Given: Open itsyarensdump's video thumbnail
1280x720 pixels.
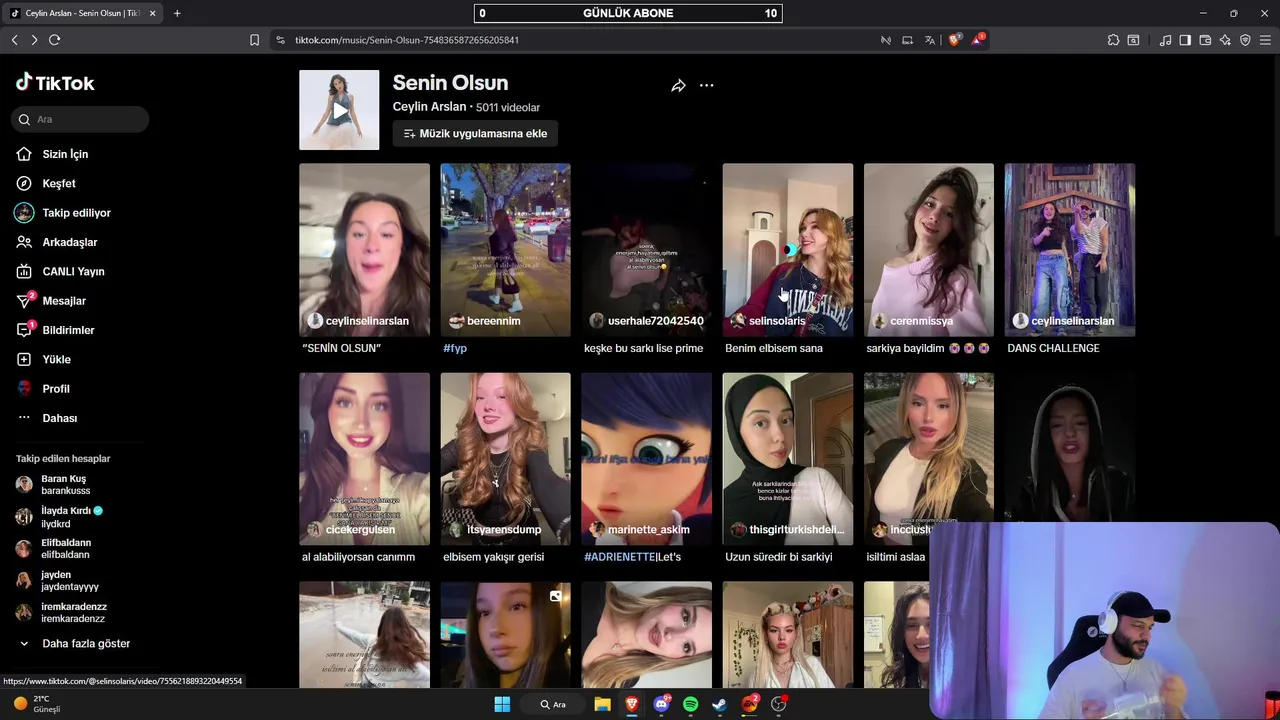Looking at the screenshot, I should [x=505, y=459].
